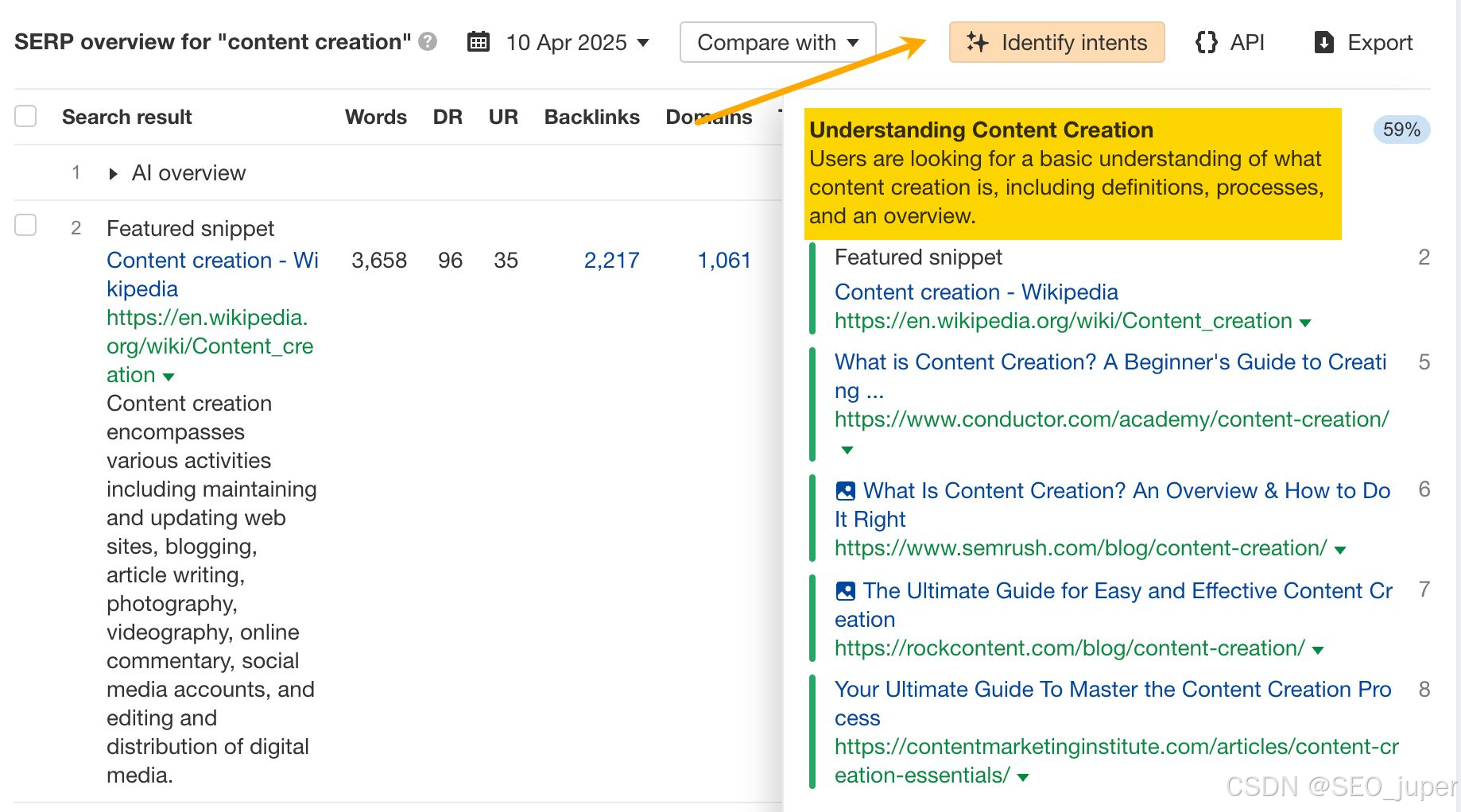
Task: Open the 10 Apr 2025 date dropdown
Action: pyautogui.click(x=577, y=42)
